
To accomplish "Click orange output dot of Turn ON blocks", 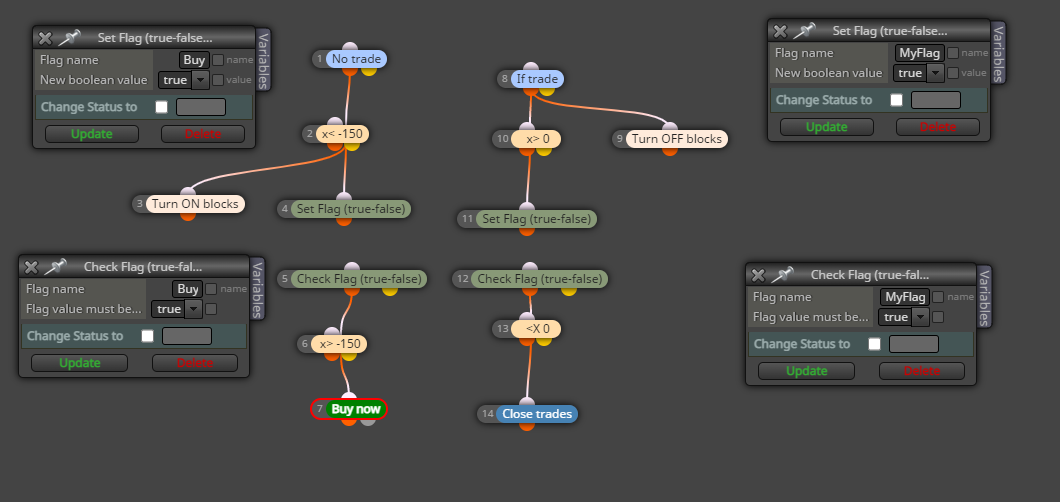I will (188, 214).
